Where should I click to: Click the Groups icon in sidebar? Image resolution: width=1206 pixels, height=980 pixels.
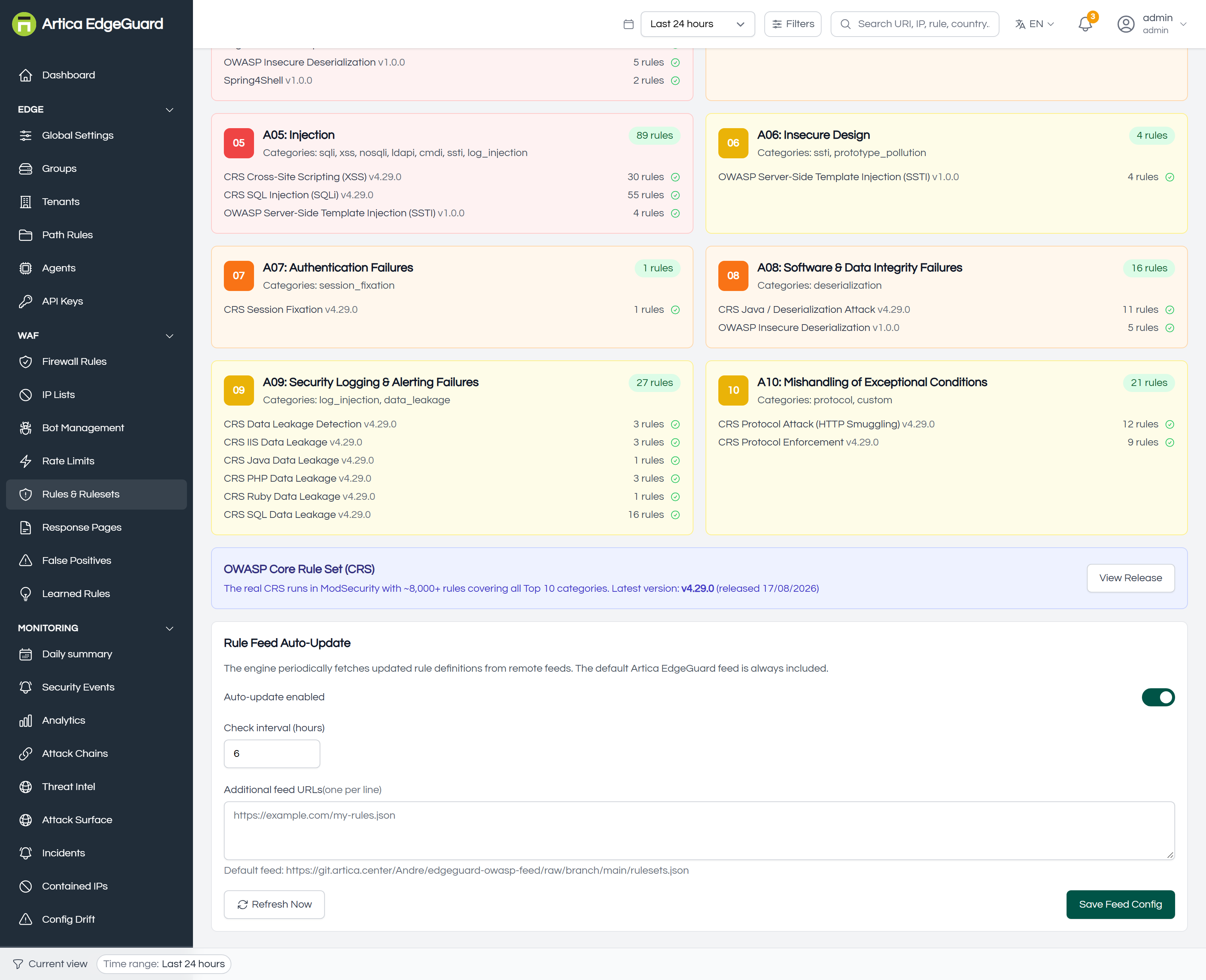tap(25, 169)
